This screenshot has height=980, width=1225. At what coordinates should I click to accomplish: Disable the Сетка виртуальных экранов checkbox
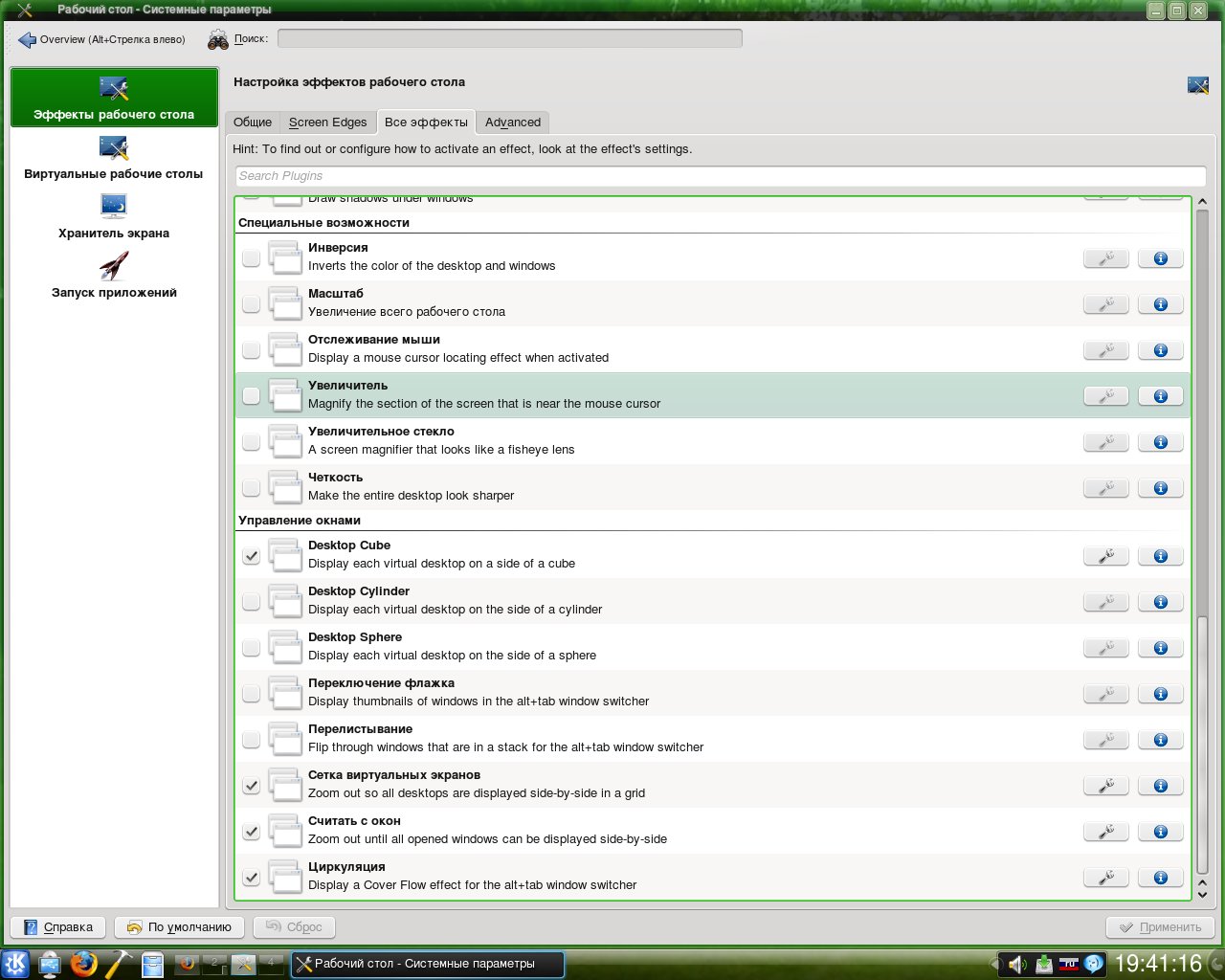coord(251,786)
